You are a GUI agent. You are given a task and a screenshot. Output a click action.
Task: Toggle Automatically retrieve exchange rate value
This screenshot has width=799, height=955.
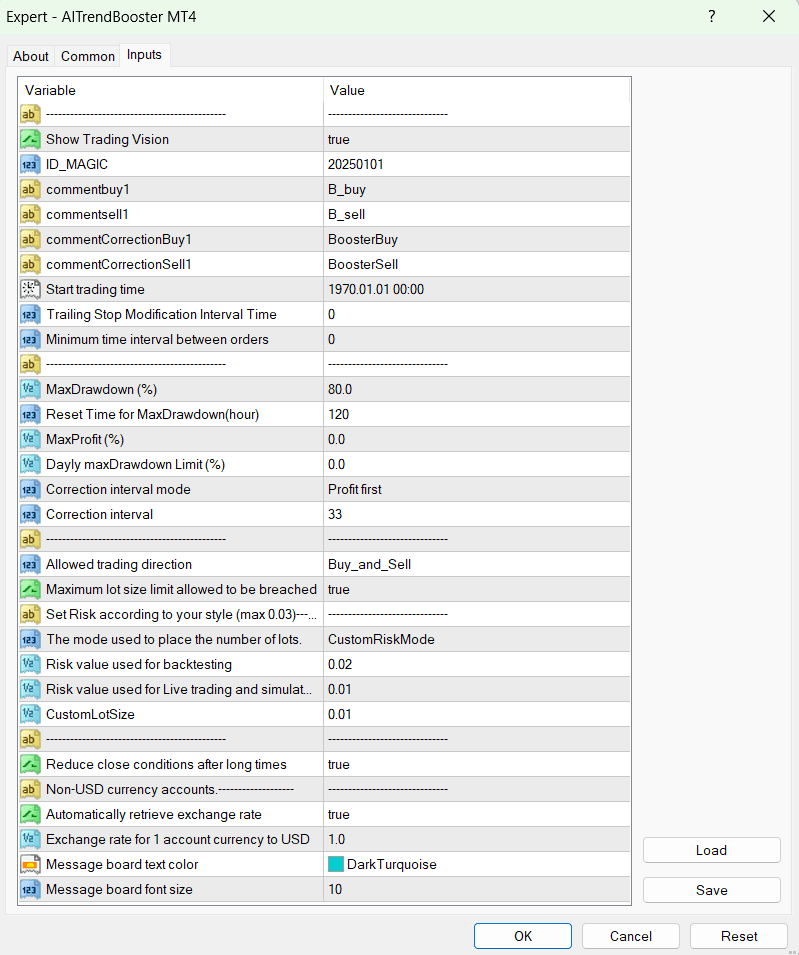point(477,814)
